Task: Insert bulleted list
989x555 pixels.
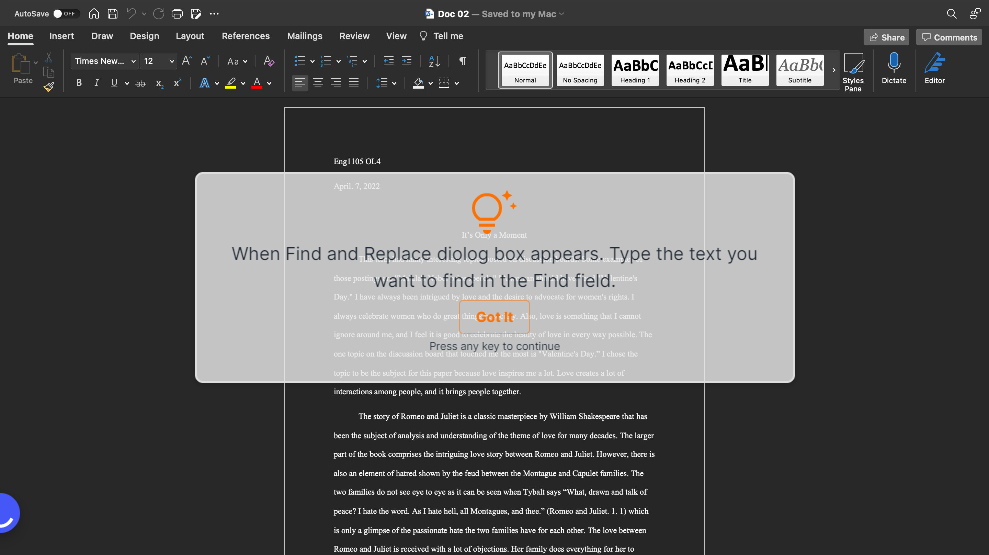Action: pos(300,61)
